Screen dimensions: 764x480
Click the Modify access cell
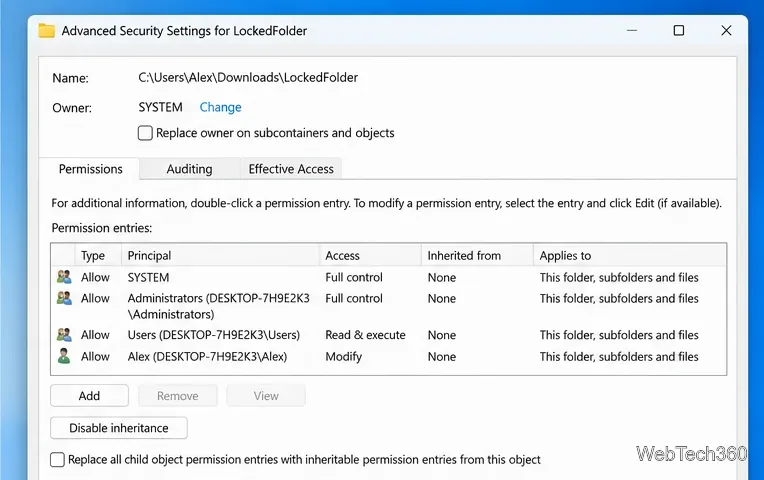[344, 356]
